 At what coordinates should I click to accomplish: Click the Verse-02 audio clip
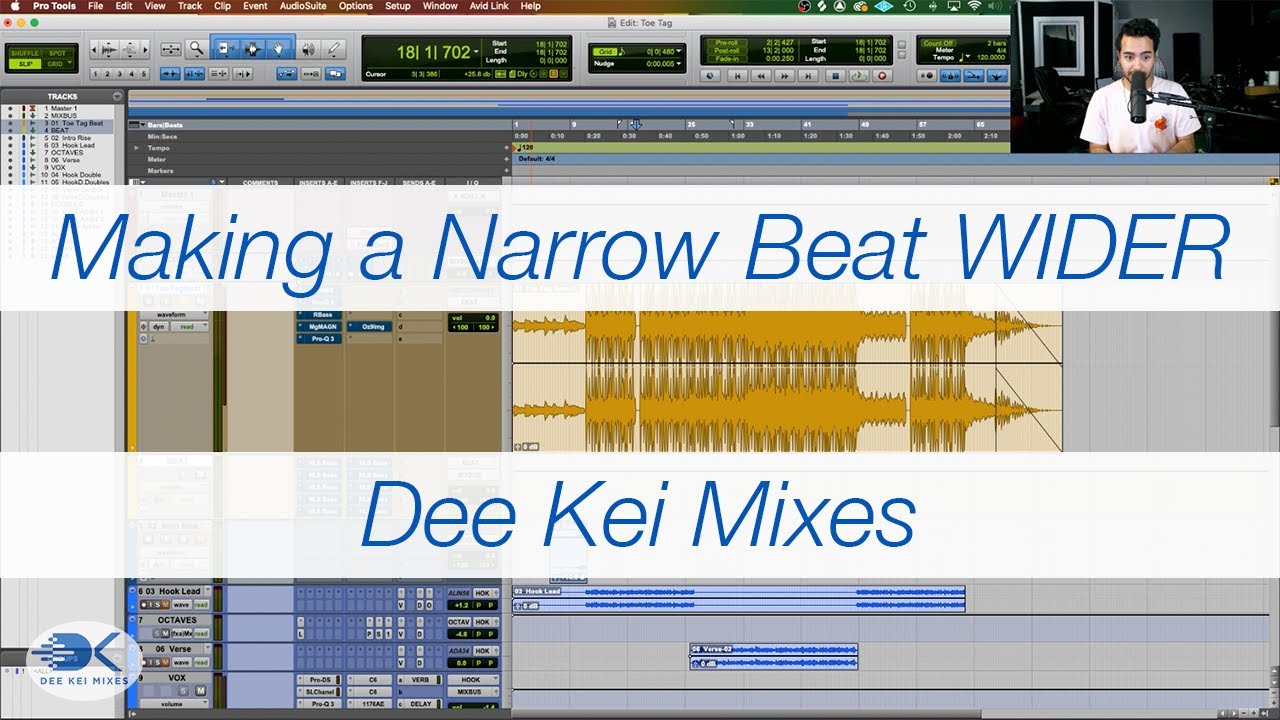point(773,656)
